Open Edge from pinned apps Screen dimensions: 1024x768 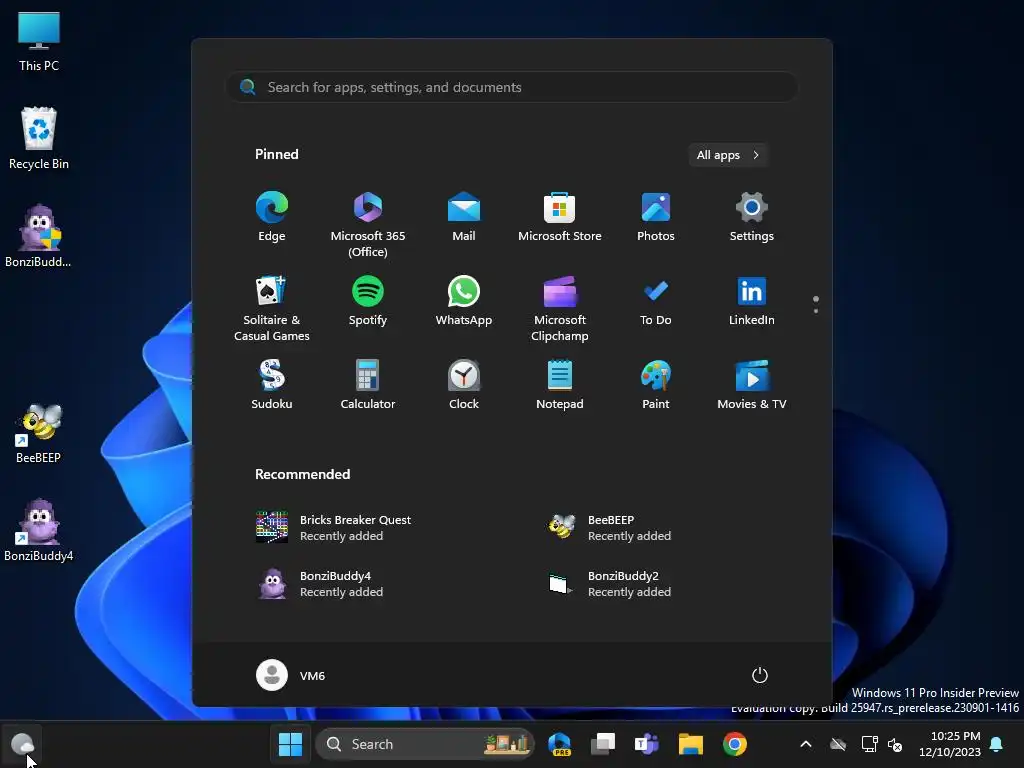coord(272,217)
